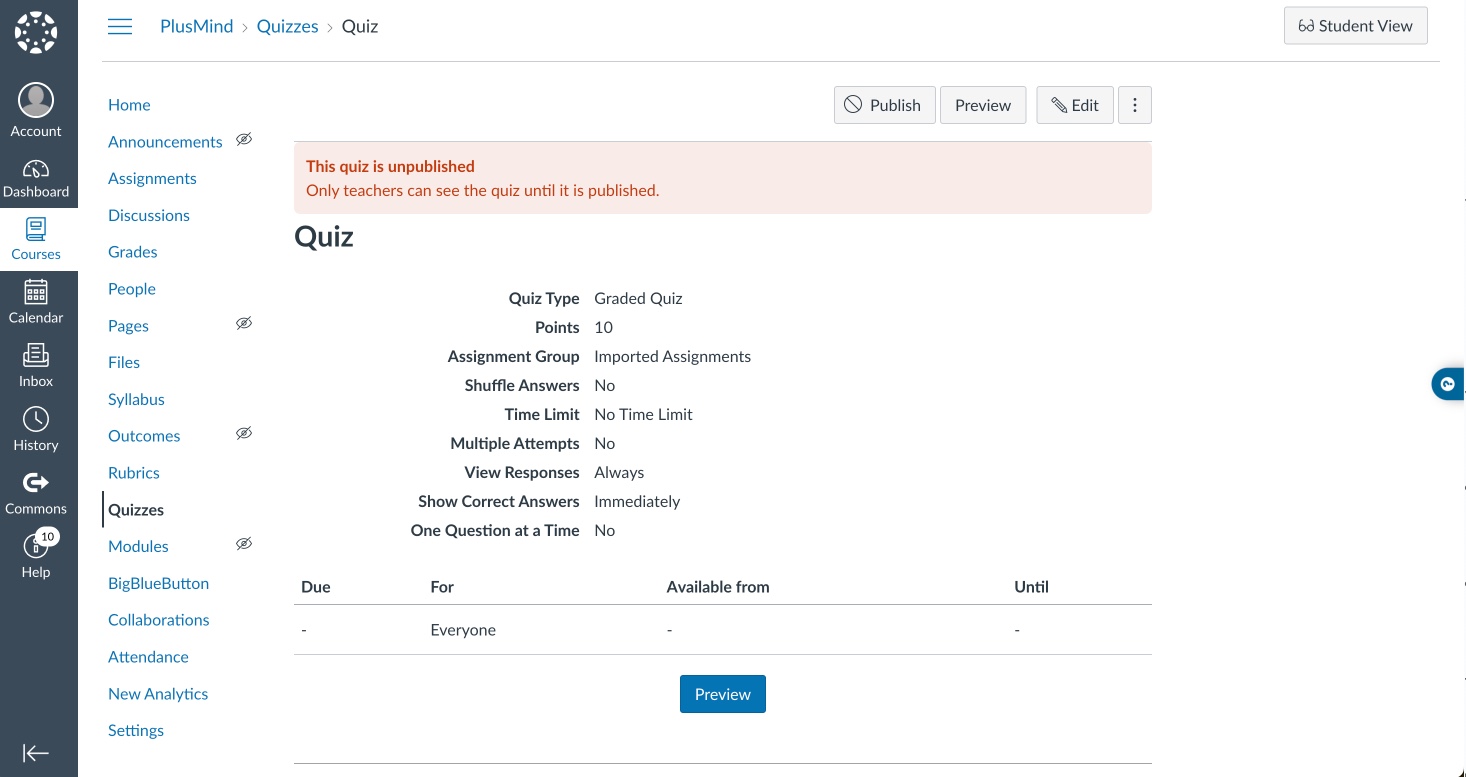Open Inbox in global navigation
Viewport: 1466px width, 777px height.
coord(36,365)
